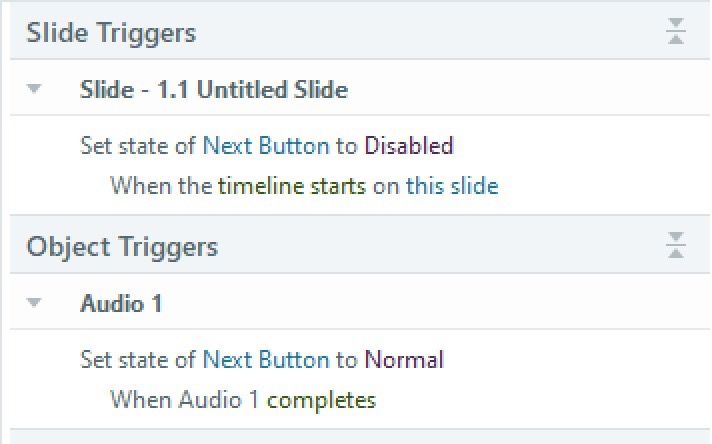712x444 pixels.
Task: Edit the completes event link
Action: point(321,400)
